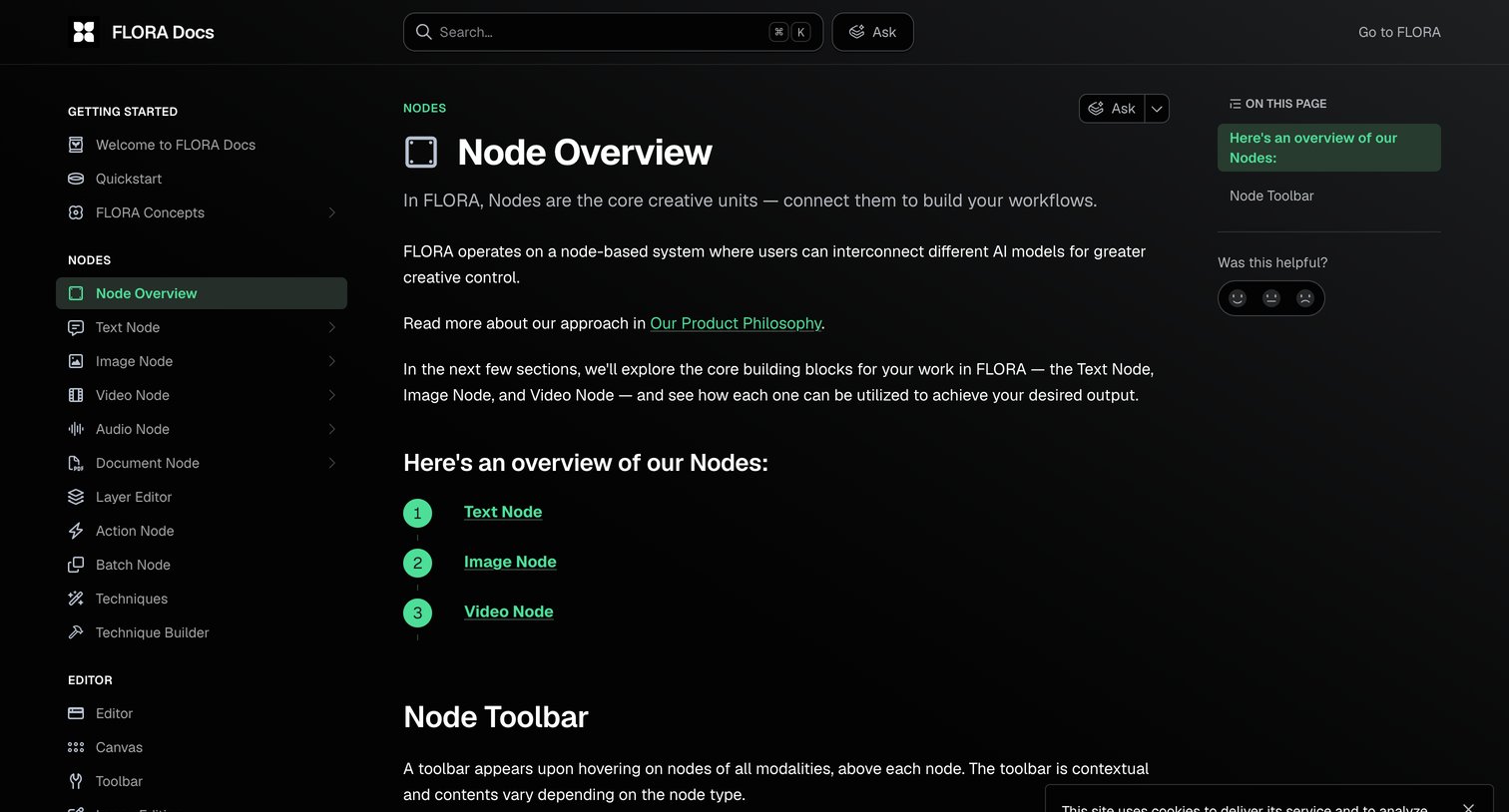This screenshot has height=812, width=1509.
Task: Click the Toolbar sidebar icon
Action: tap(76, 781)
